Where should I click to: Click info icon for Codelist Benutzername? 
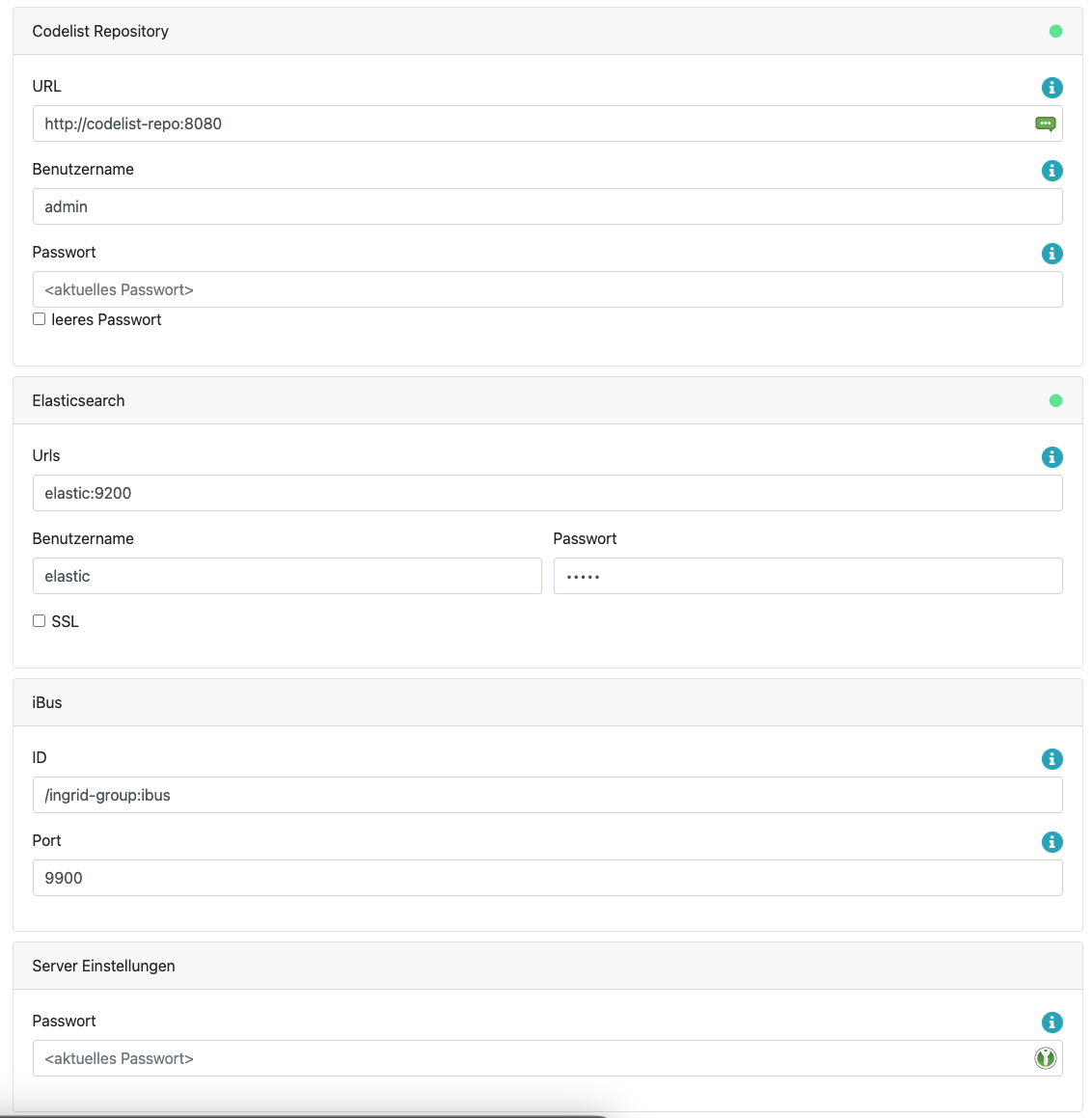tap(1051, 171)
